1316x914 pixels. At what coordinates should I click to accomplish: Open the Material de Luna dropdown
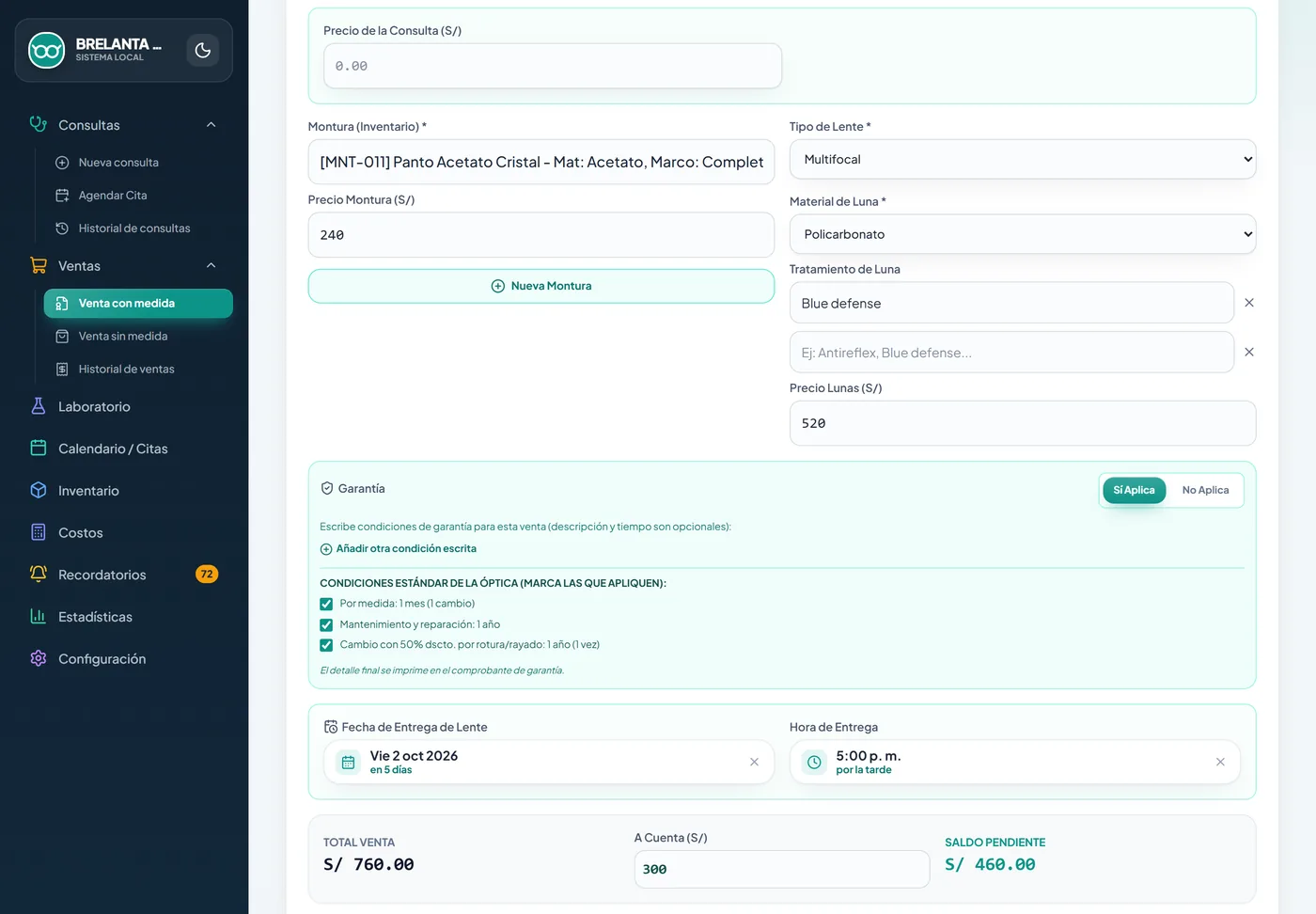click(x=1023, y=234)
